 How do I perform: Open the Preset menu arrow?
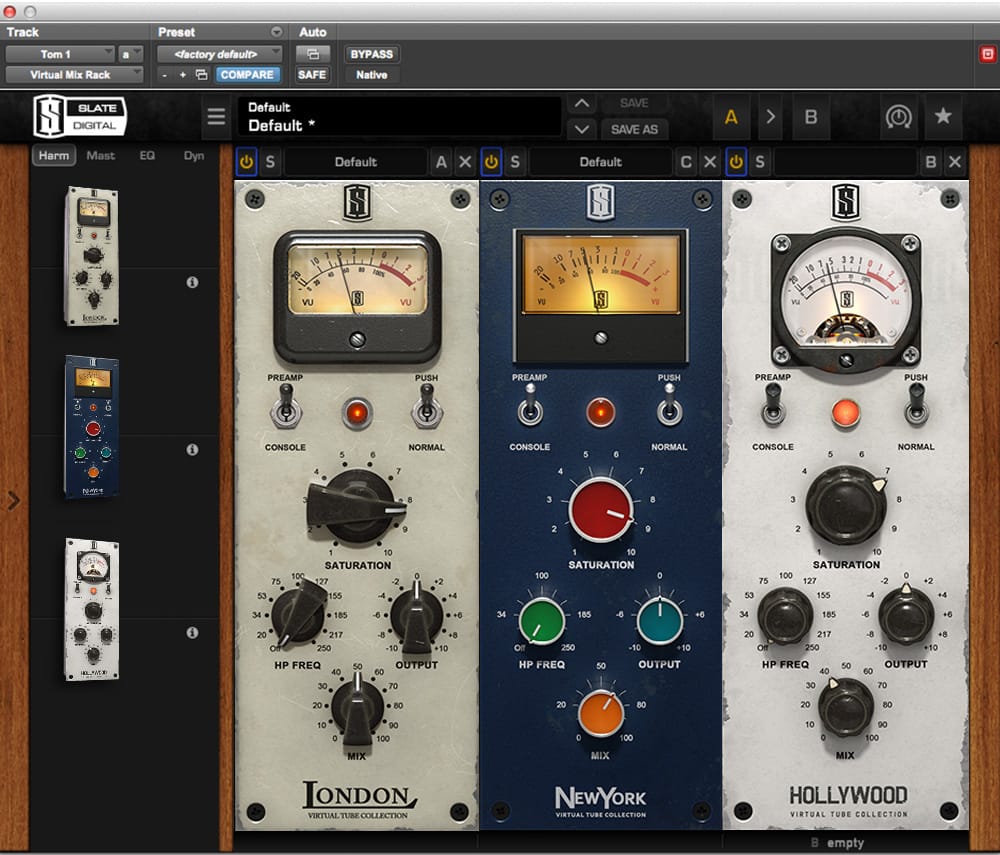[x=276, y=32]
